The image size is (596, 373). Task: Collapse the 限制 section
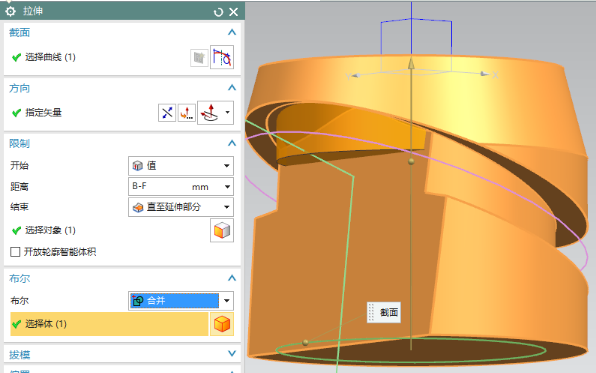232,143
